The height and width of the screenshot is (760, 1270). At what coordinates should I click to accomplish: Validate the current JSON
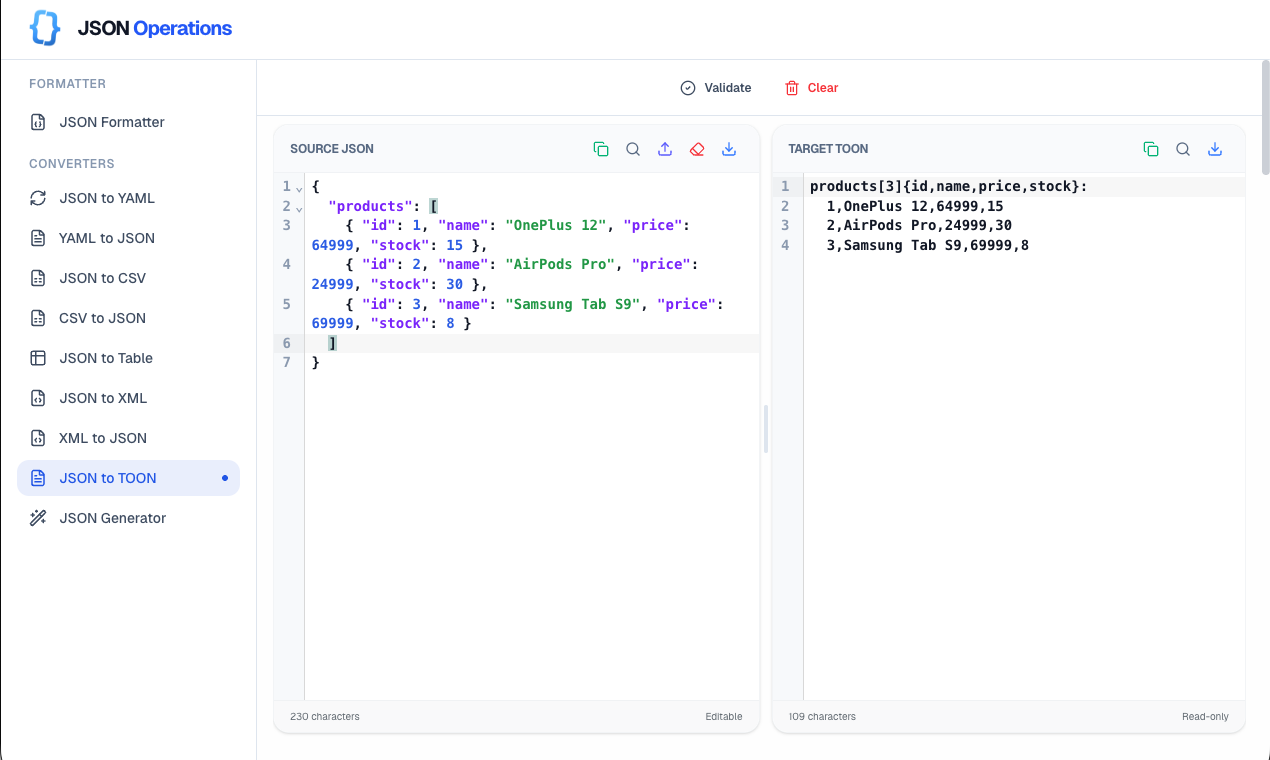(716, 87)
